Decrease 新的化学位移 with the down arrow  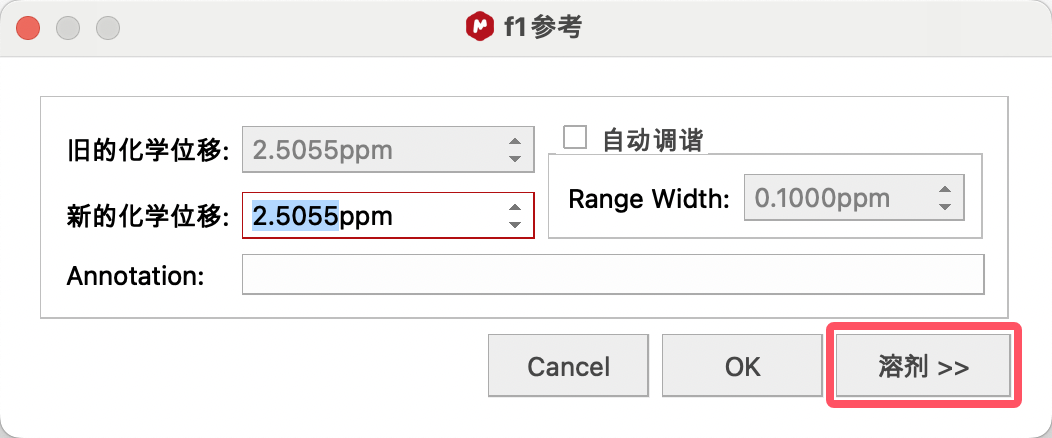coord(515,223)
